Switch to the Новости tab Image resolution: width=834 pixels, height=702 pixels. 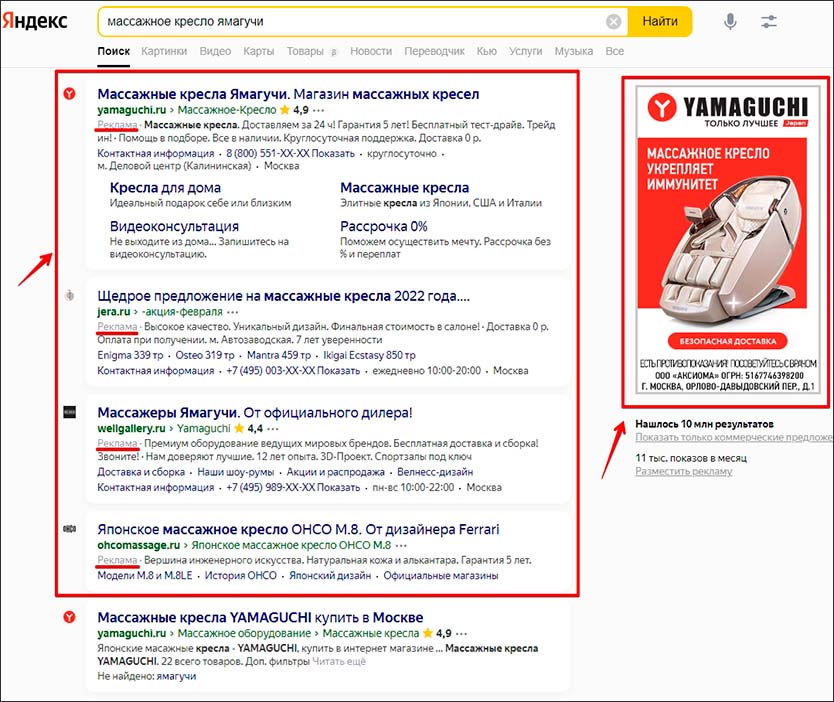[x=371, y=51]
